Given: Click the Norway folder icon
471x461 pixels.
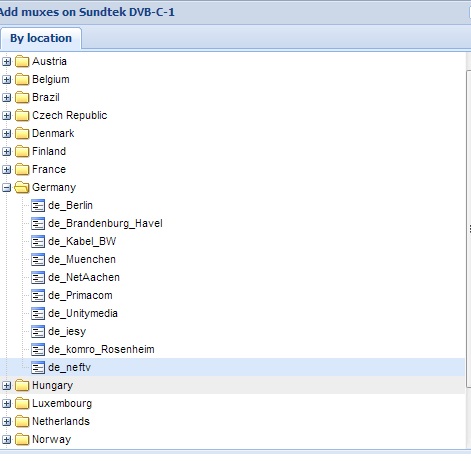Looking at the screenshot, I should tap(22, 439).
